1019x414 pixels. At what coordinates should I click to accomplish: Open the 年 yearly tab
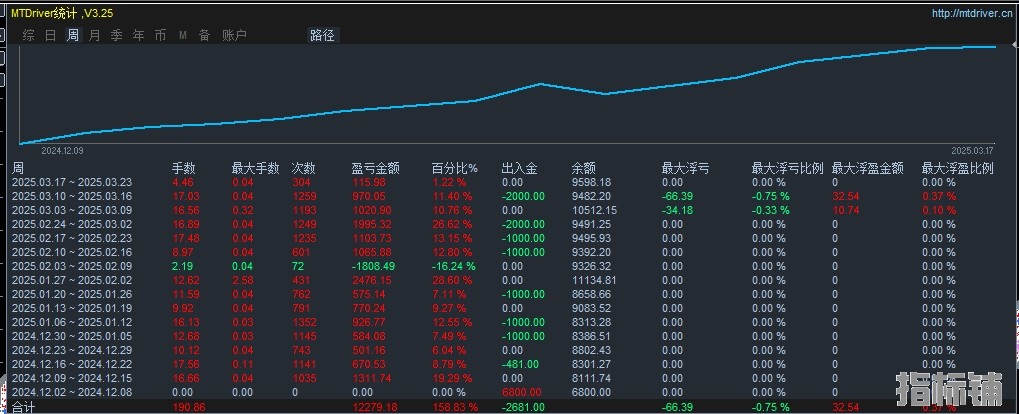pyautogui.click(x=138, y=35)
